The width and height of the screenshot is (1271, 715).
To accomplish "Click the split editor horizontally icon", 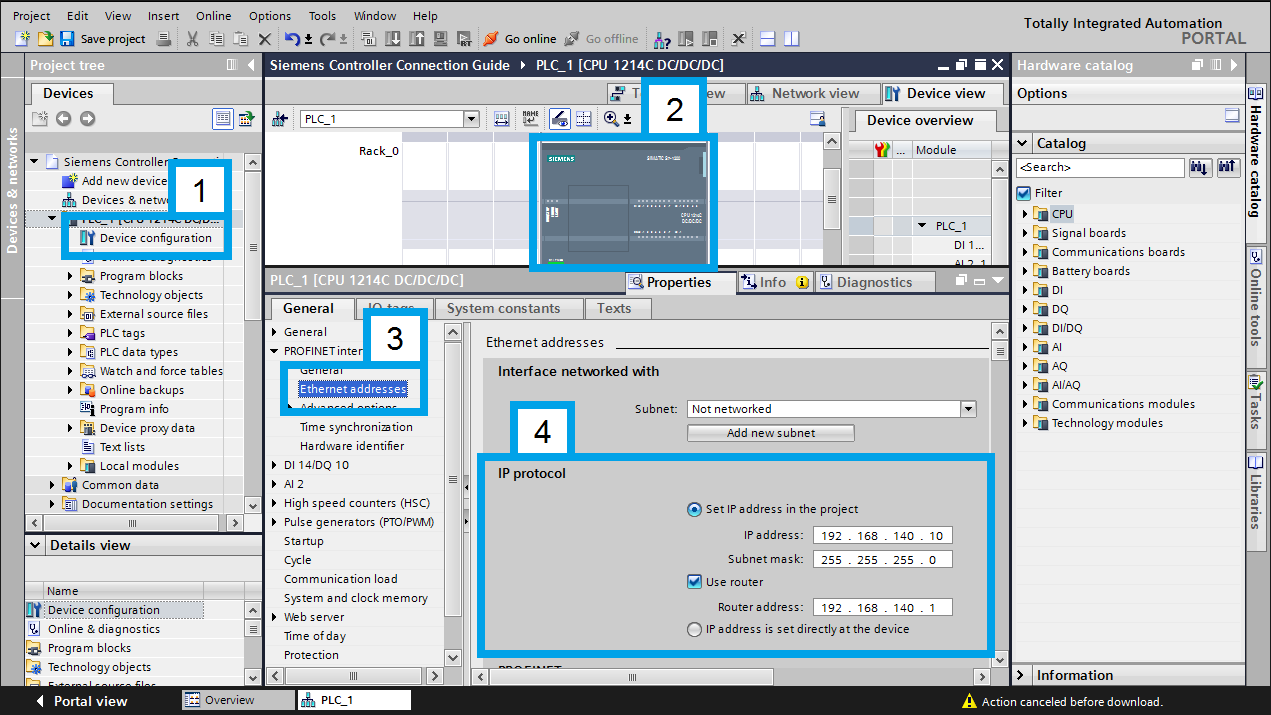I will [768, 39].
